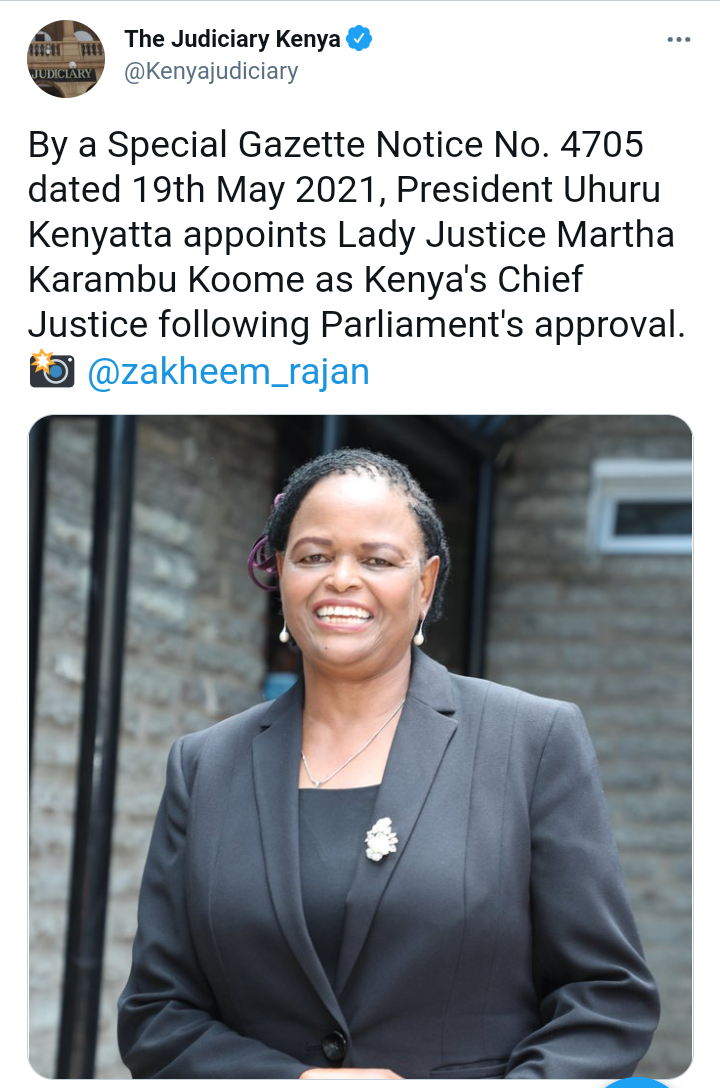Image resolution: width=720 pixels, height=1088 pixels.
Task: Open the @zakheem_rajan mention
Action: (228, 371)
